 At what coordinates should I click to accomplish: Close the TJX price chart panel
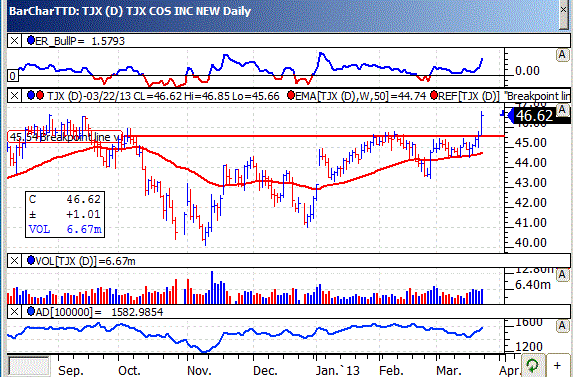tap(14, 96)
